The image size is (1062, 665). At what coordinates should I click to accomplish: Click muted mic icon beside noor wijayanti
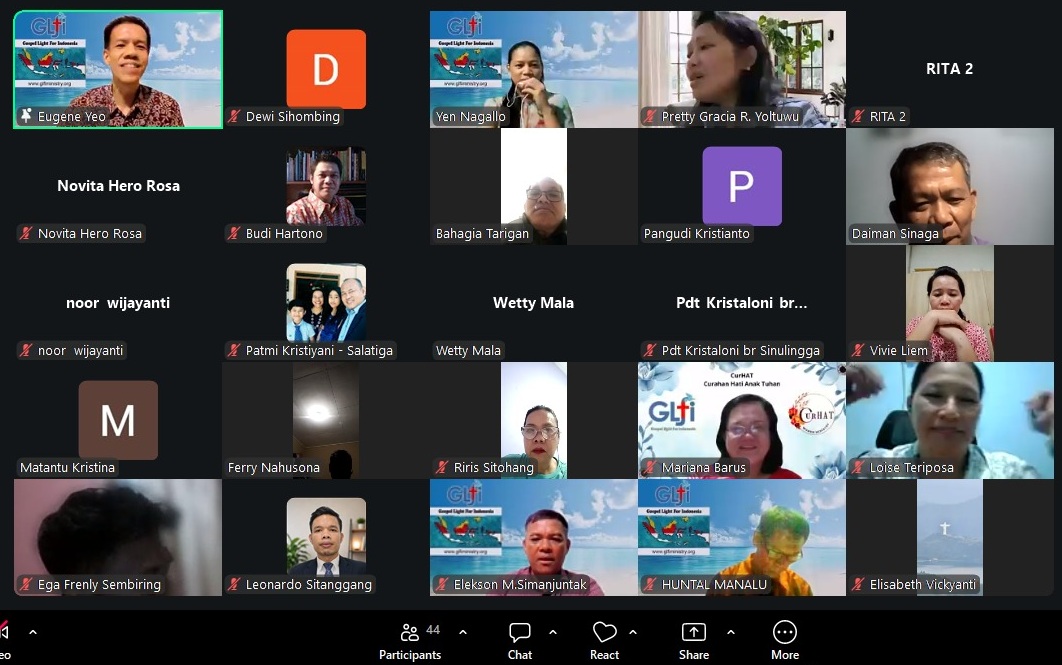click(26, 351)
